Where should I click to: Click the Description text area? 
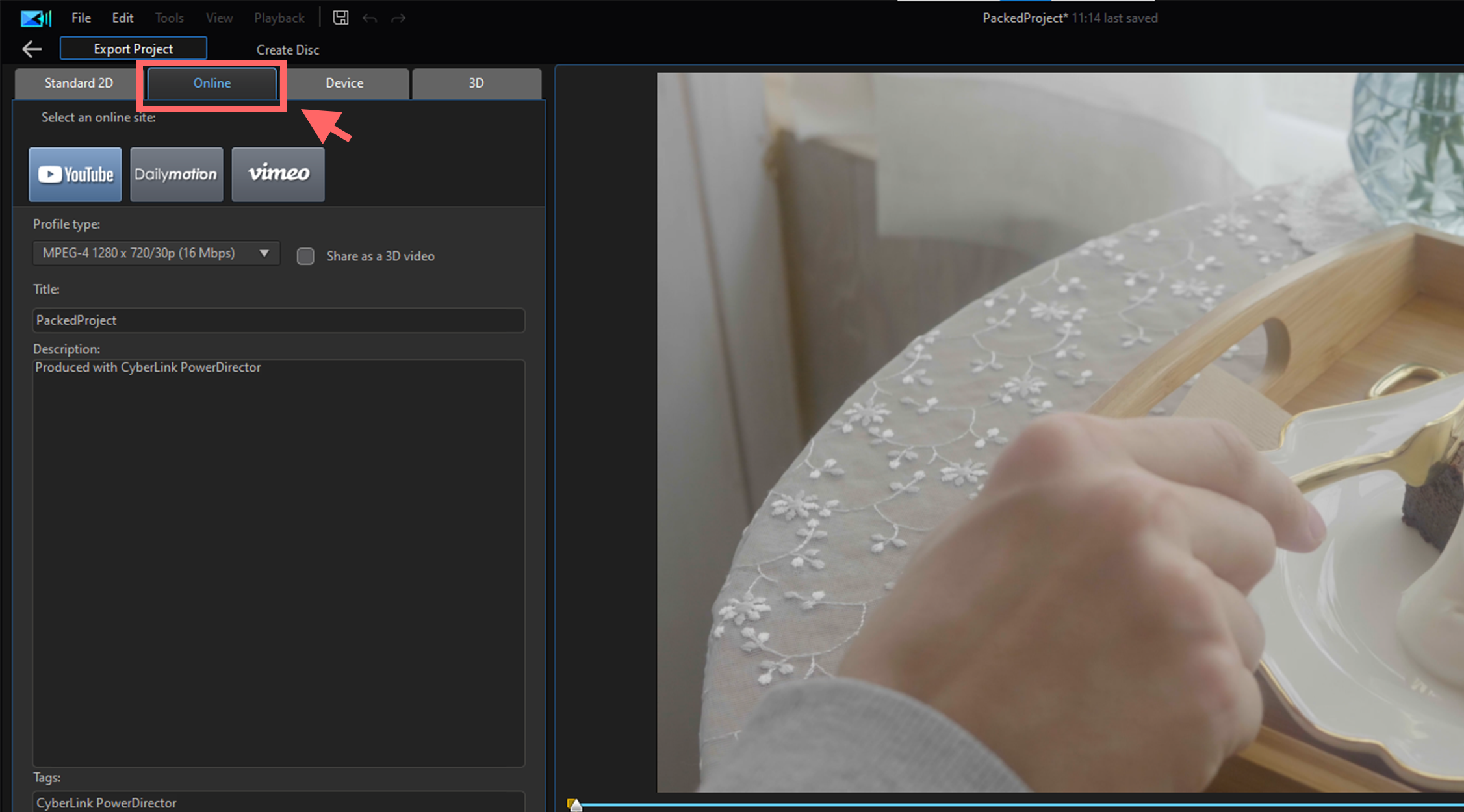click(x=279, y=563)
